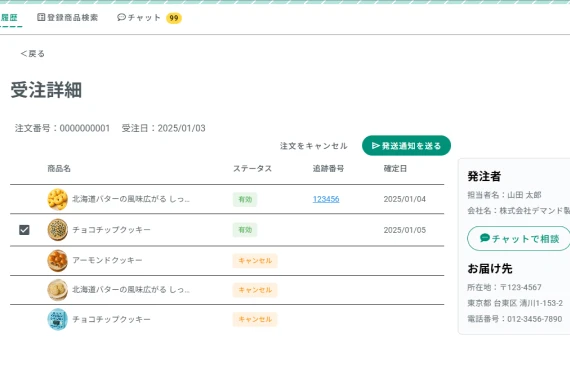The height and width of the screenshot is (380, 570).
Task: Click the 商品名 column header
Action: click(59, 168)
